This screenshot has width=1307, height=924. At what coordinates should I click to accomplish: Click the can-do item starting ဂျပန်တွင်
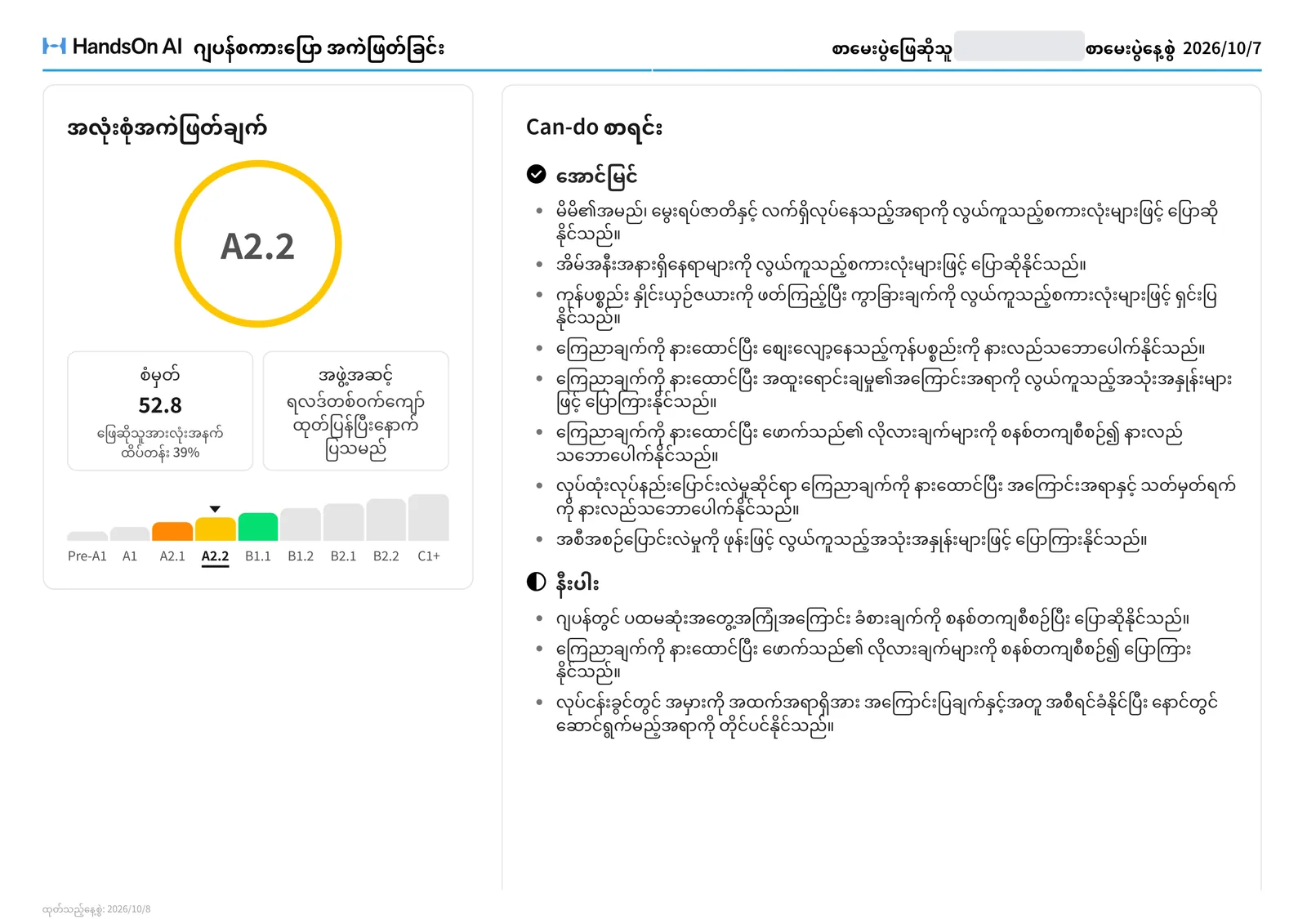(872, 619)
